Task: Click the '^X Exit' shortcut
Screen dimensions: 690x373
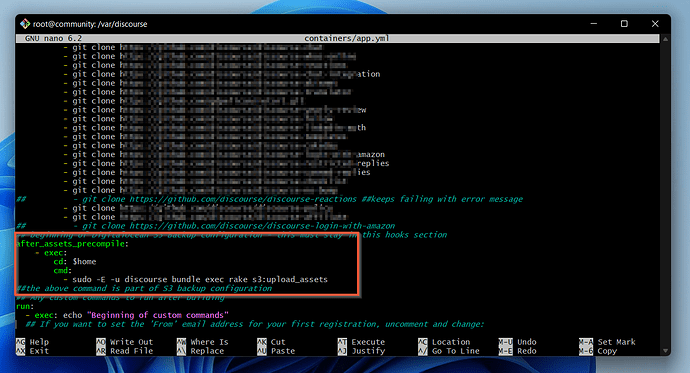Action: (33, 351)
